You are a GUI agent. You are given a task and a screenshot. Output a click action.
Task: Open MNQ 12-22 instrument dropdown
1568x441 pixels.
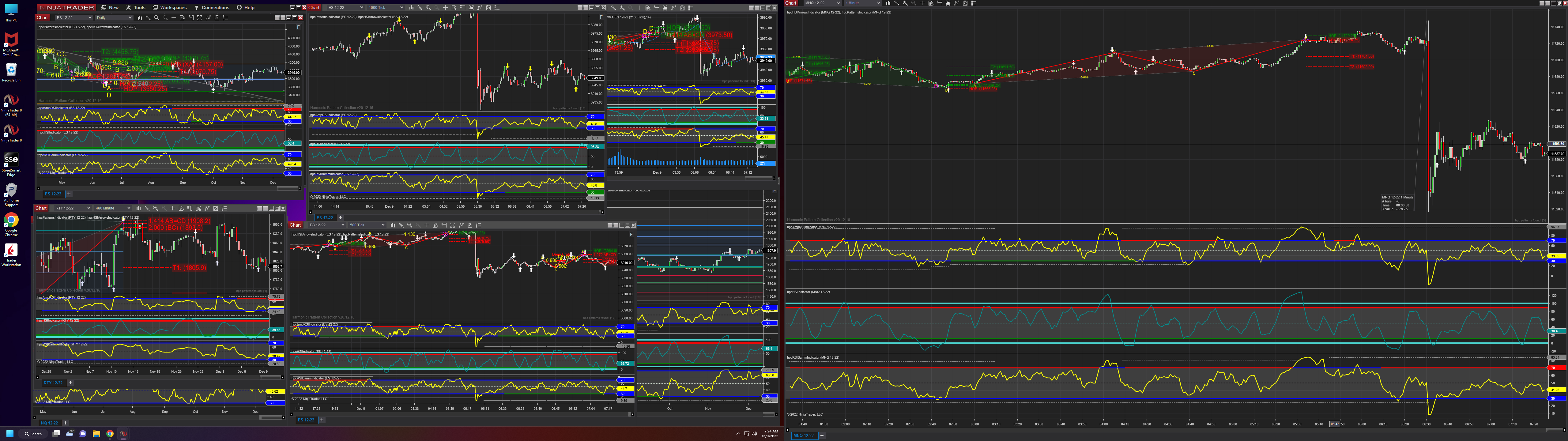(838, 3)
